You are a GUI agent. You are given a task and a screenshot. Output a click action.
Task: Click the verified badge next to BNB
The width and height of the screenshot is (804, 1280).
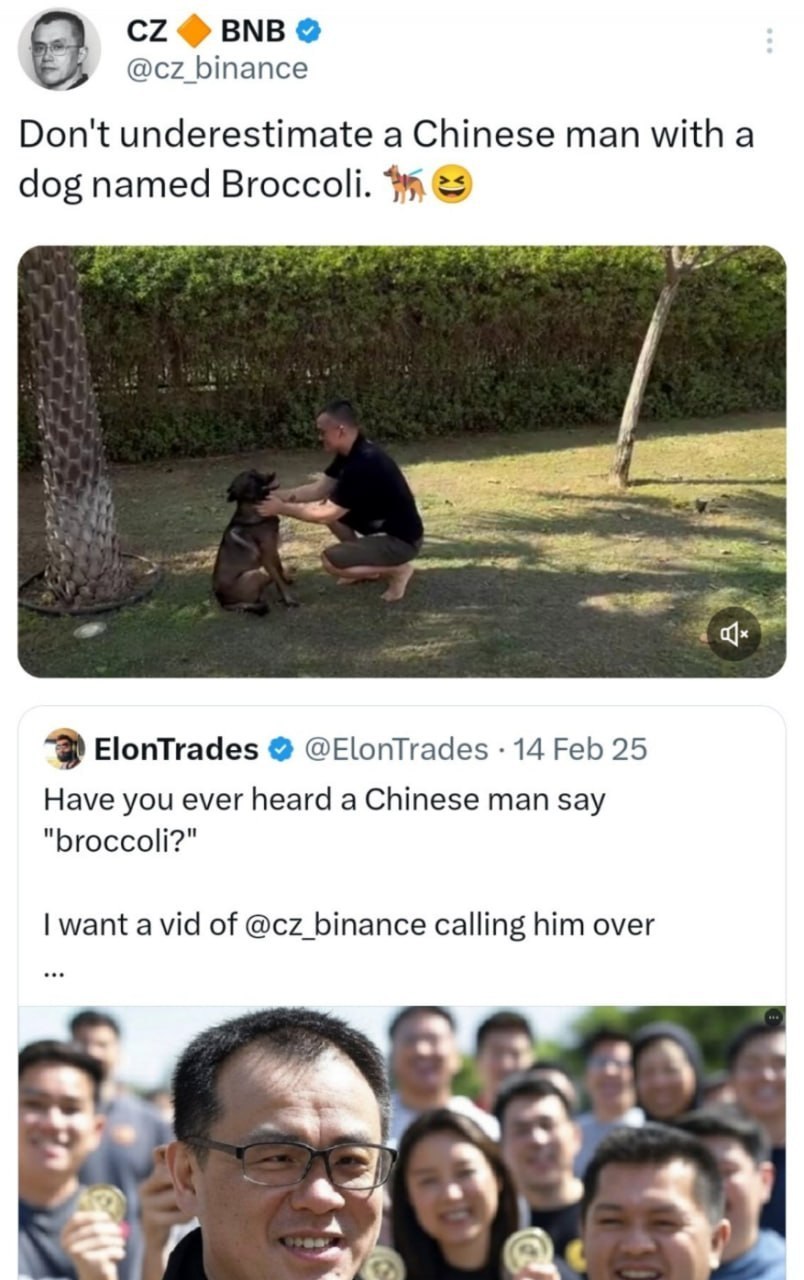click(310, 31)
